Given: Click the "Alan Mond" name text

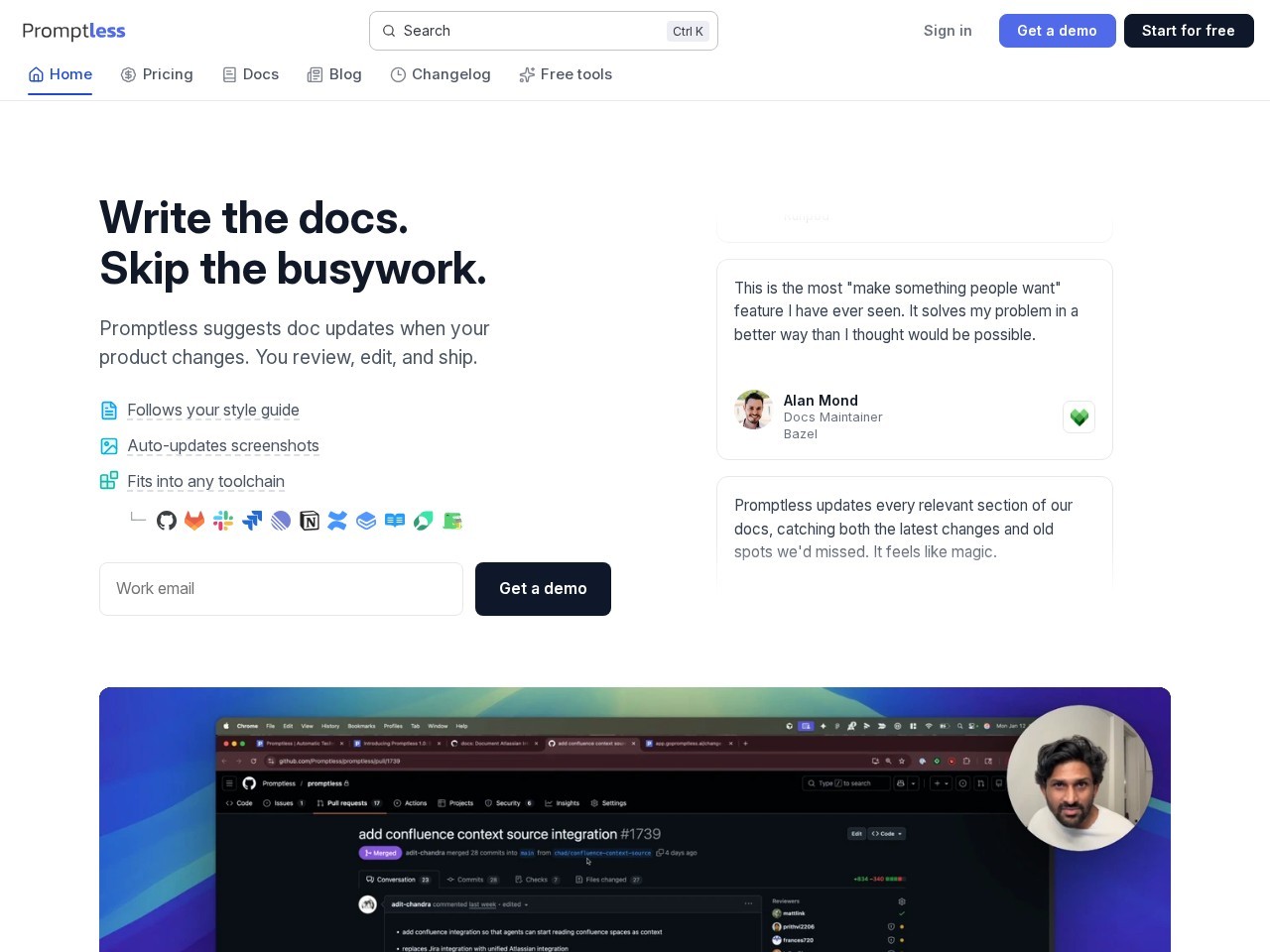Looking at the screenshot, I should [x=821, y=401].
